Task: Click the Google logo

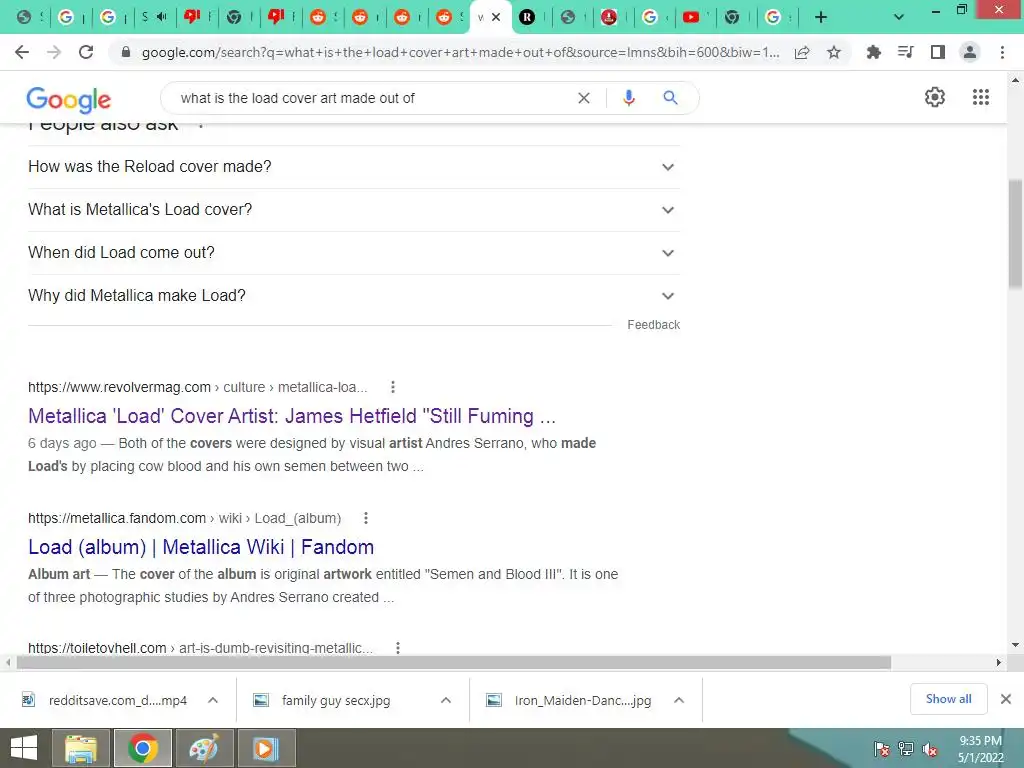Action: tap(69, 99)
